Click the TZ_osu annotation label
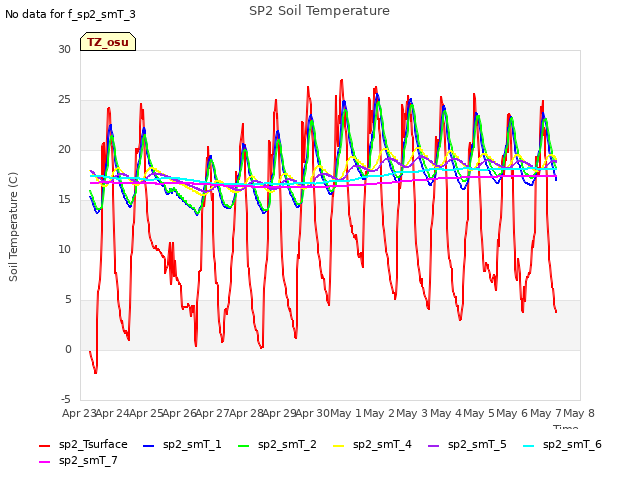Image resolution: width=640 pixels, height=480 pixels. 108,42
